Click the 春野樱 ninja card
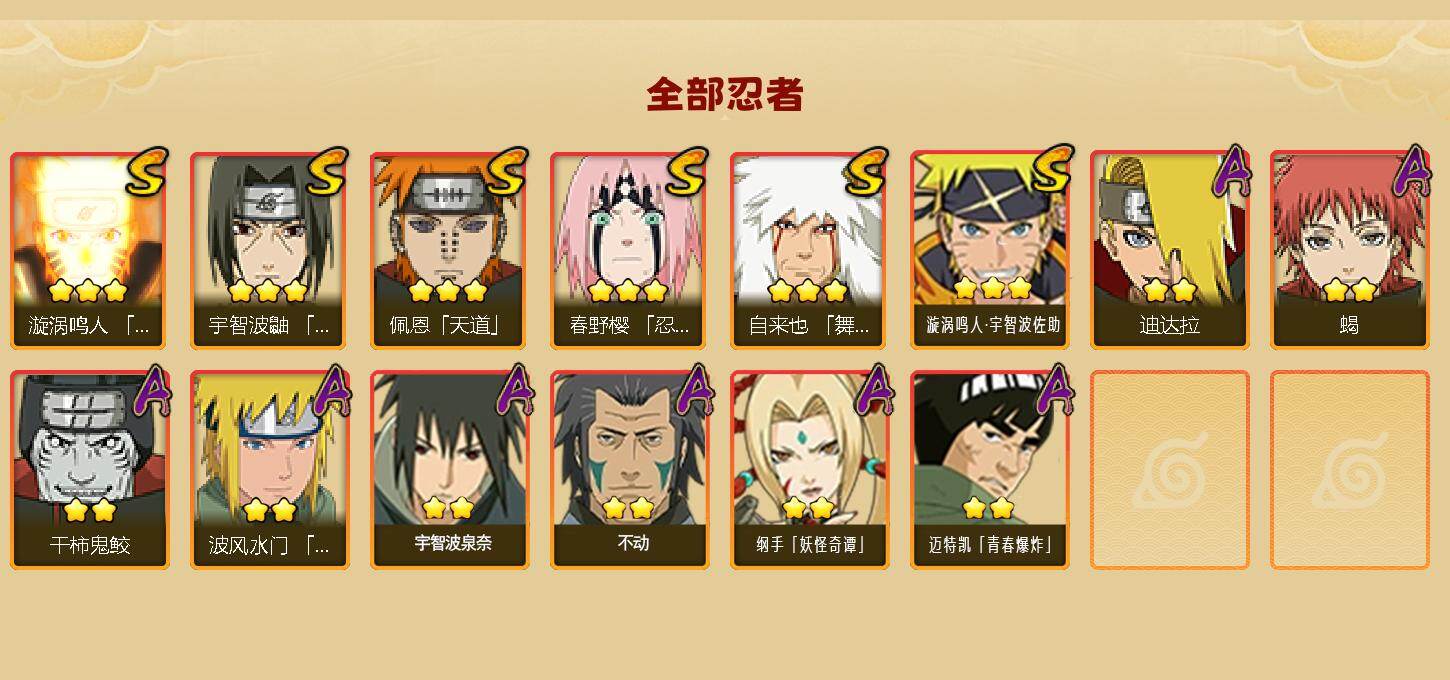Screen dimensions: 1450x680 pos(629,250)
